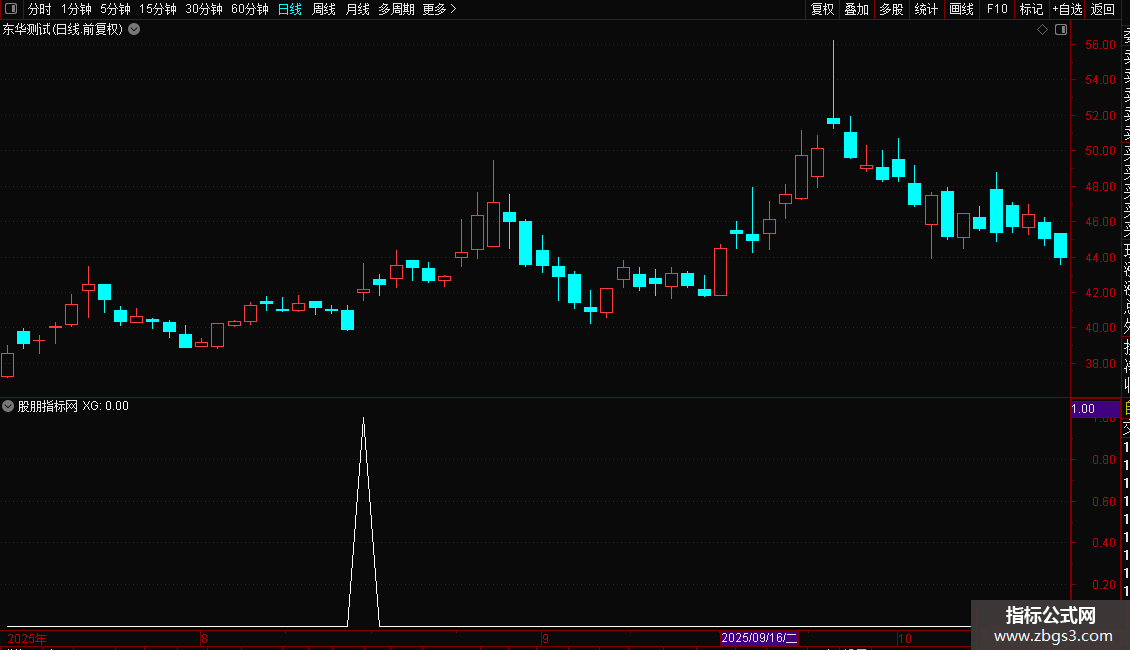1130x650 pixels.
Task: Toggle the left sidebar panel icon
Action: tap(11, 9)
